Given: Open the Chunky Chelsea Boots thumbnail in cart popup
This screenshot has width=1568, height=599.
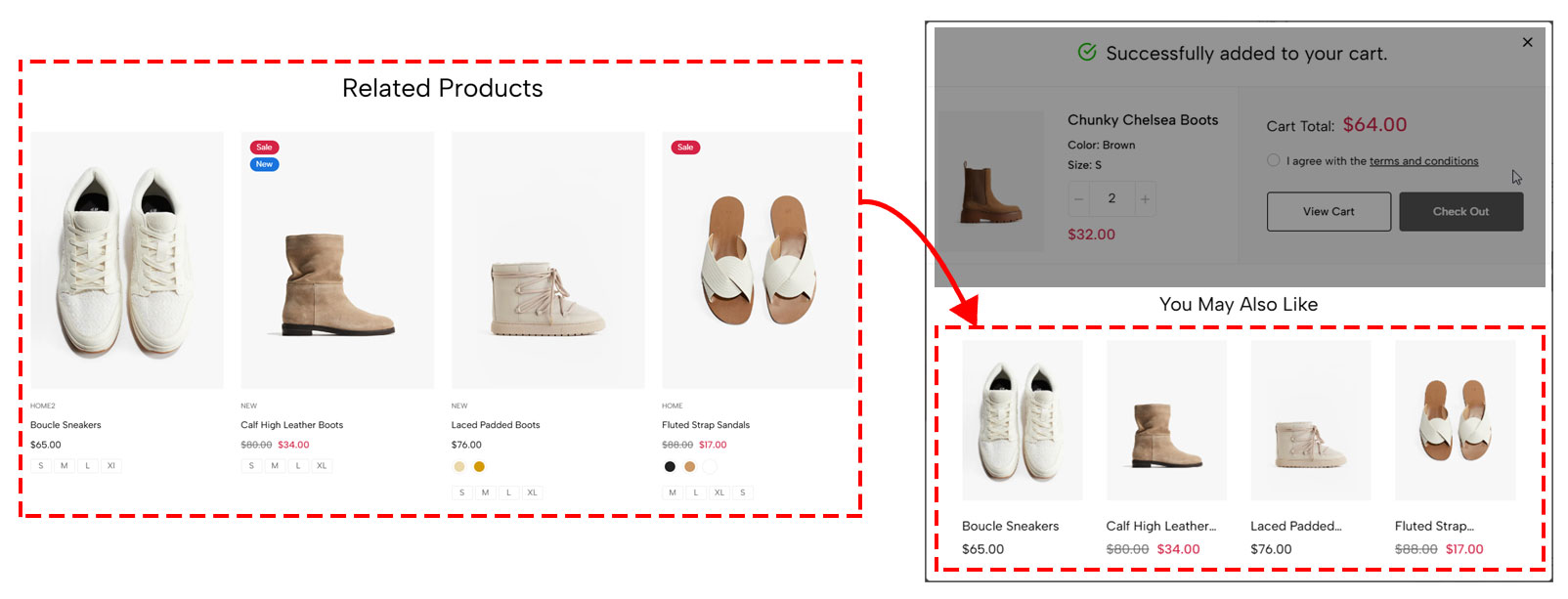Looking at the screenshot, I should 990,181.
